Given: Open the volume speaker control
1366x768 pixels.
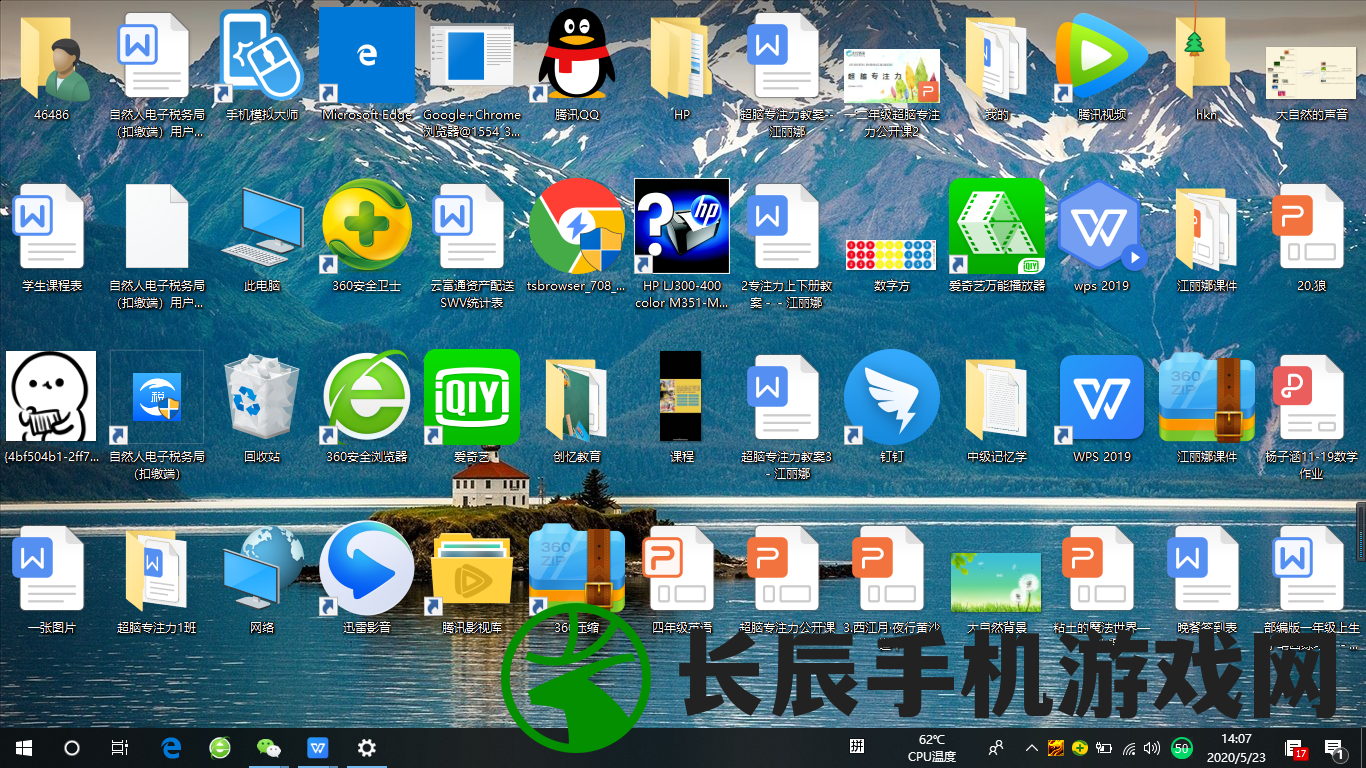Looking at the screenshot, I should [x=1152, y=747].
